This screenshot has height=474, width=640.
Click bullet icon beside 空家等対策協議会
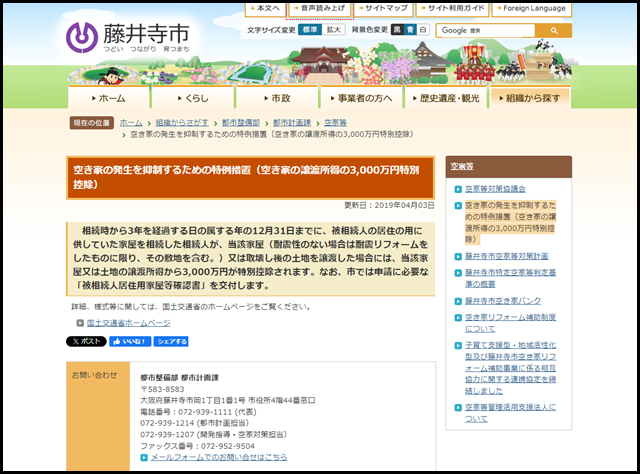coord(458,188)
